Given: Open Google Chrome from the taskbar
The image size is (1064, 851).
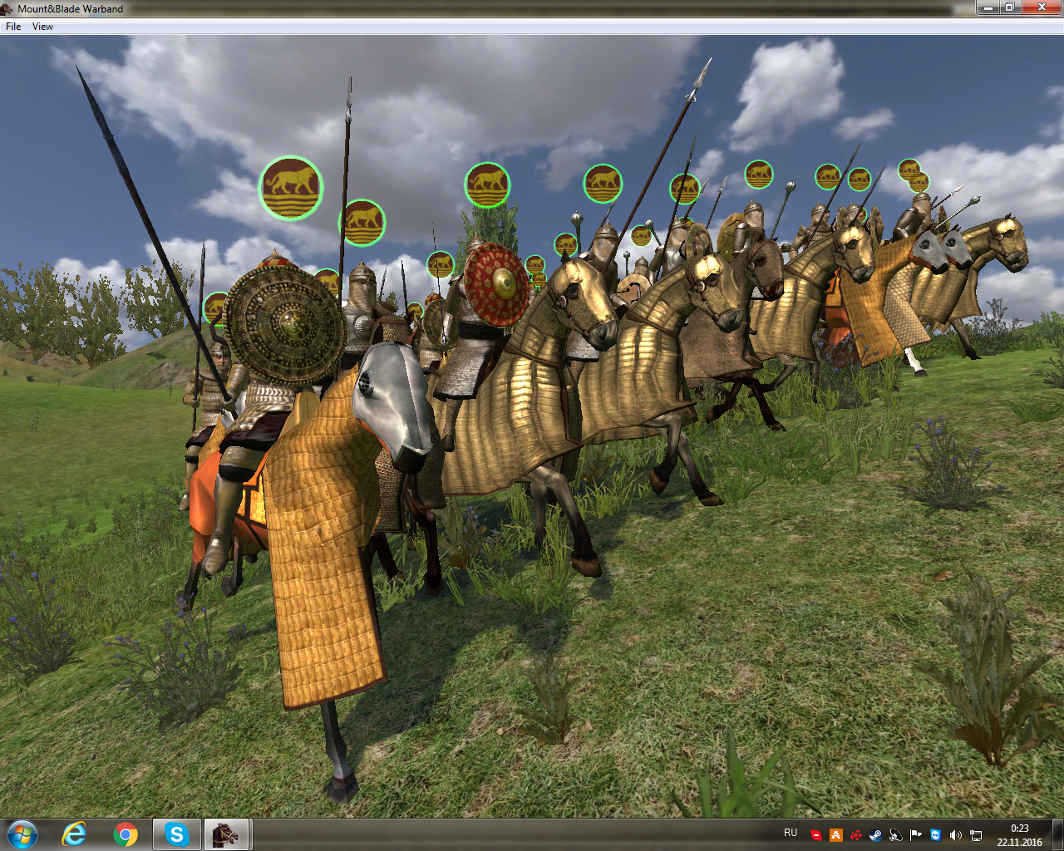Looking at the screenshot, I should (125, 833).
